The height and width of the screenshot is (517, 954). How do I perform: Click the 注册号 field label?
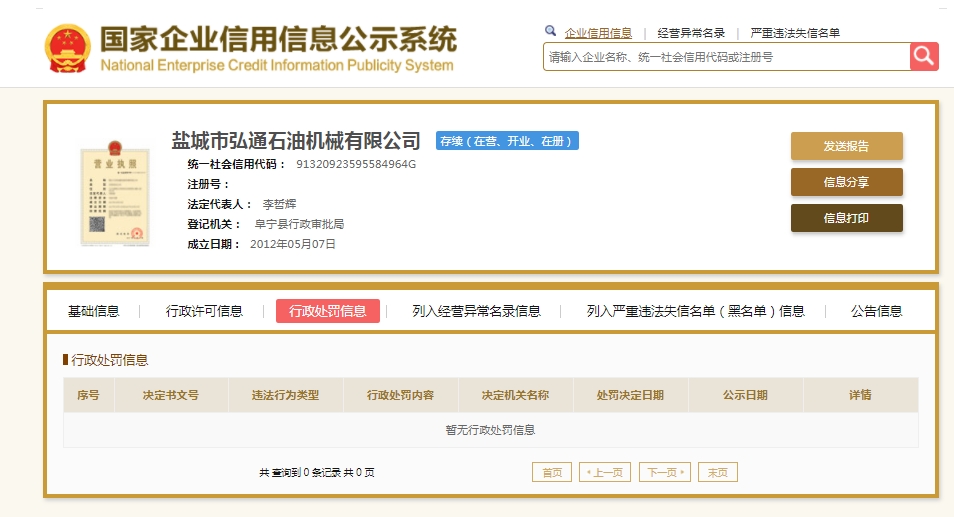click(x=209, y=184)
